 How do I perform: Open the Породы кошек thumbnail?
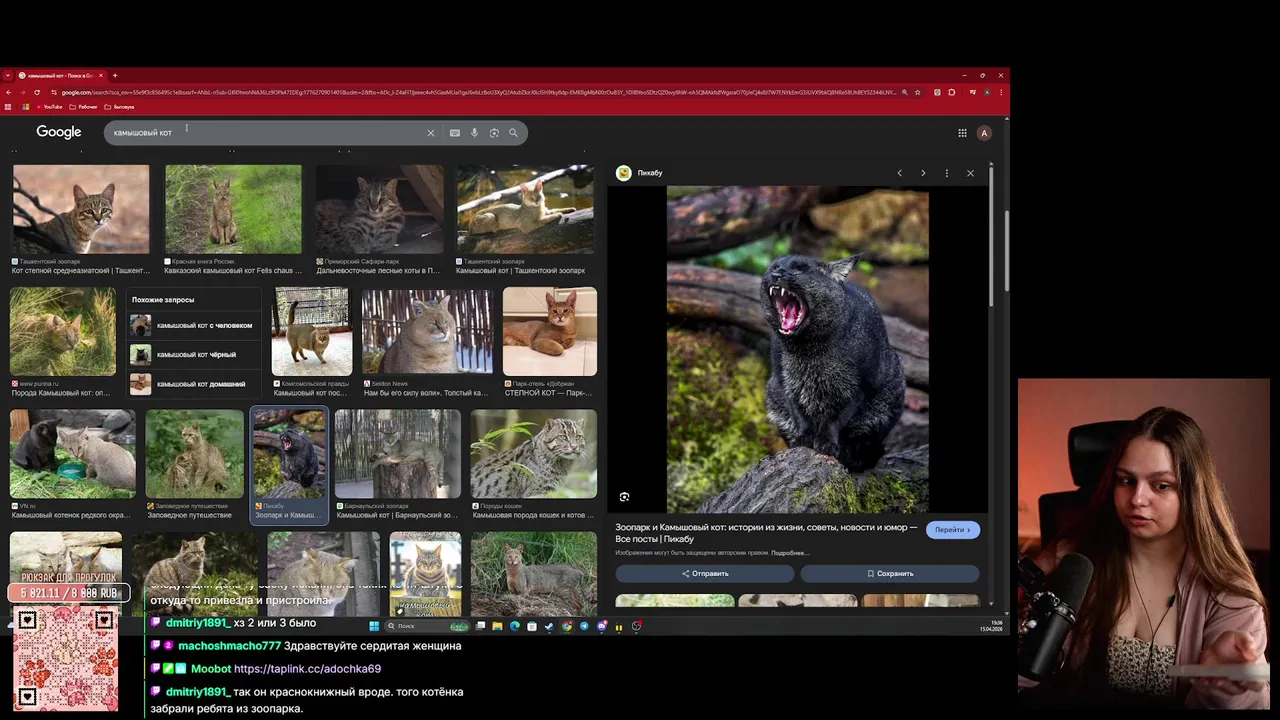pyautogui.click(x=534, y=454)
